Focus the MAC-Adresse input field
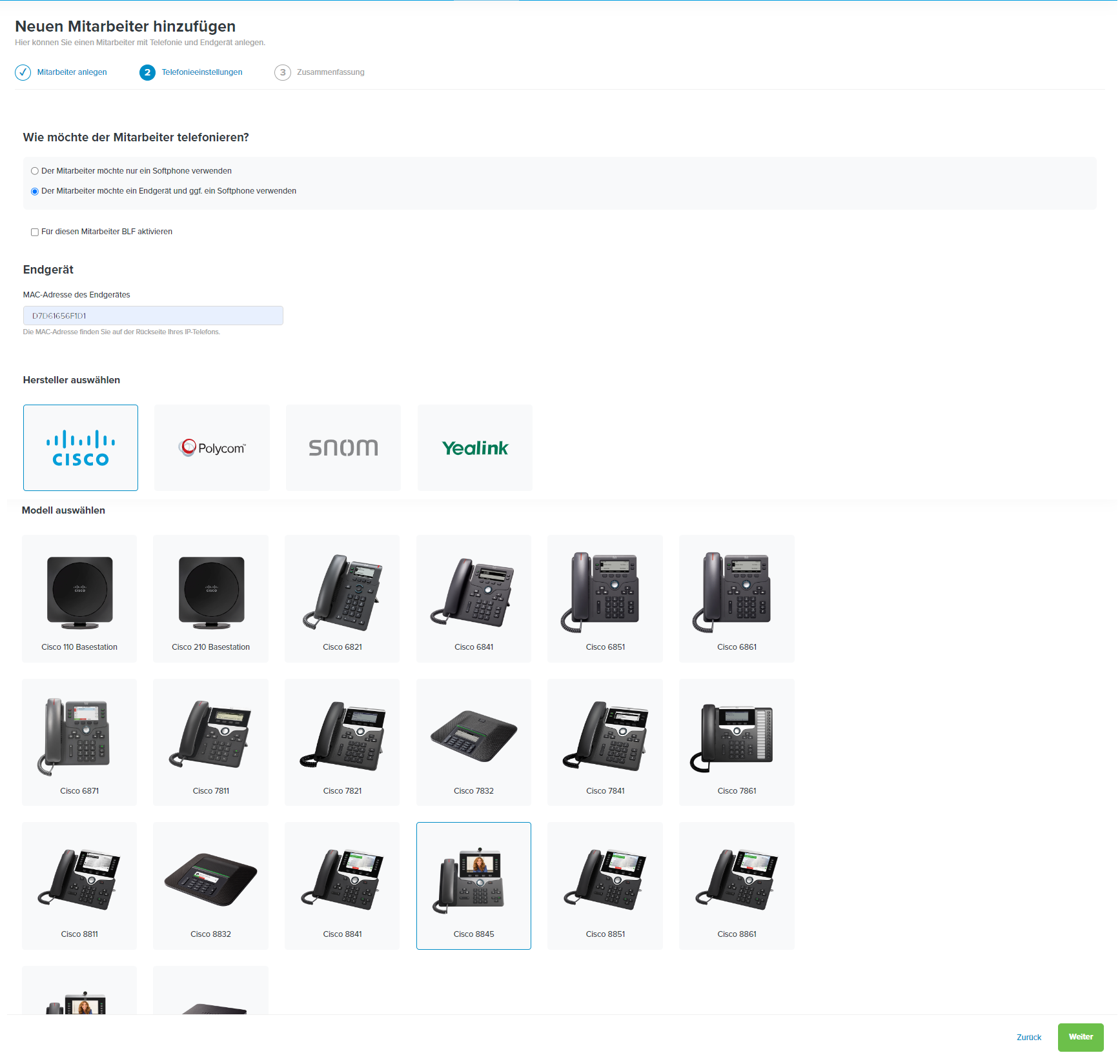Viewport: 1120px width, 1064px height. click(x=153, y=316)
